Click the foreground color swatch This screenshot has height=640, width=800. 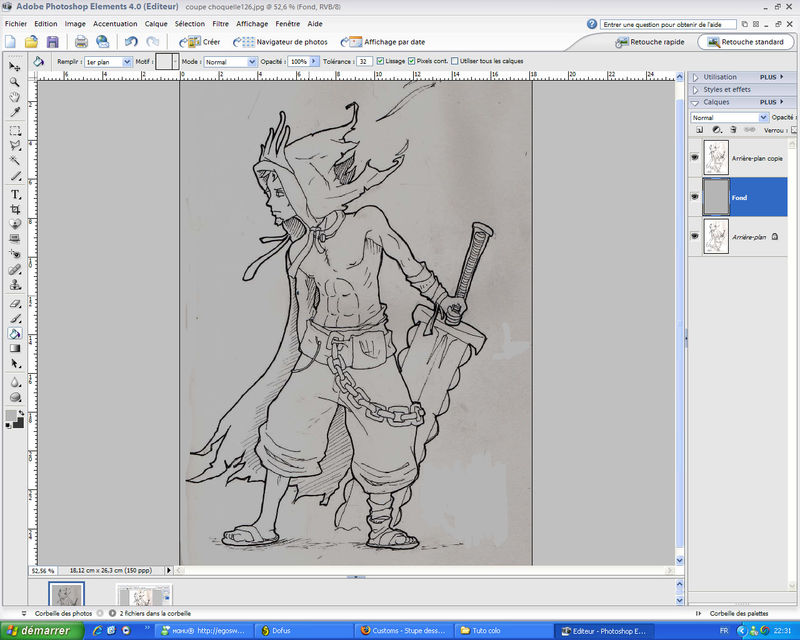point(11,416)
